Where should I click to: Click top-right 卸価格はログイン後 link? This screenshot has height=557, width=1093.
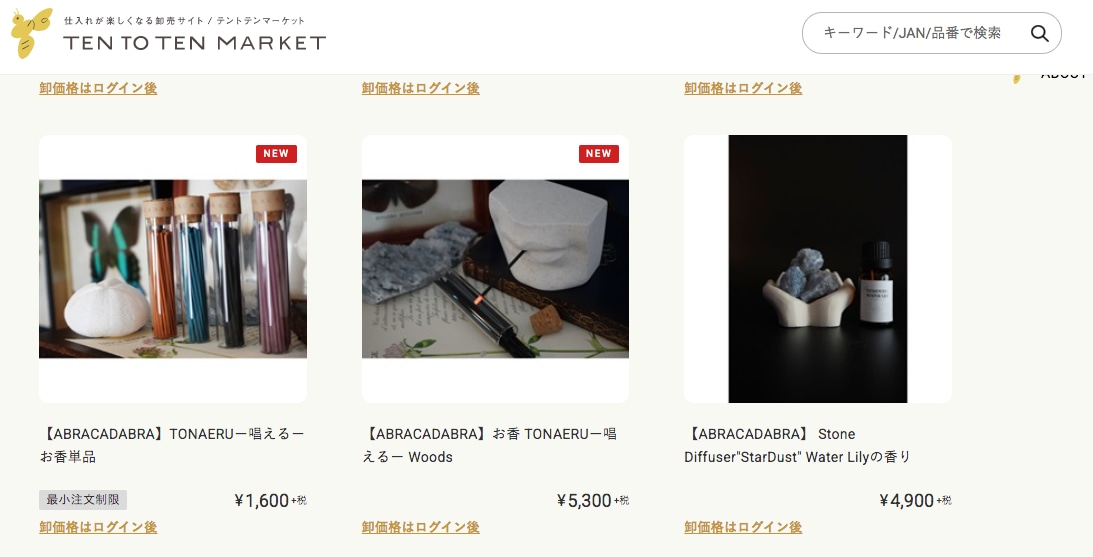point(743,88)
